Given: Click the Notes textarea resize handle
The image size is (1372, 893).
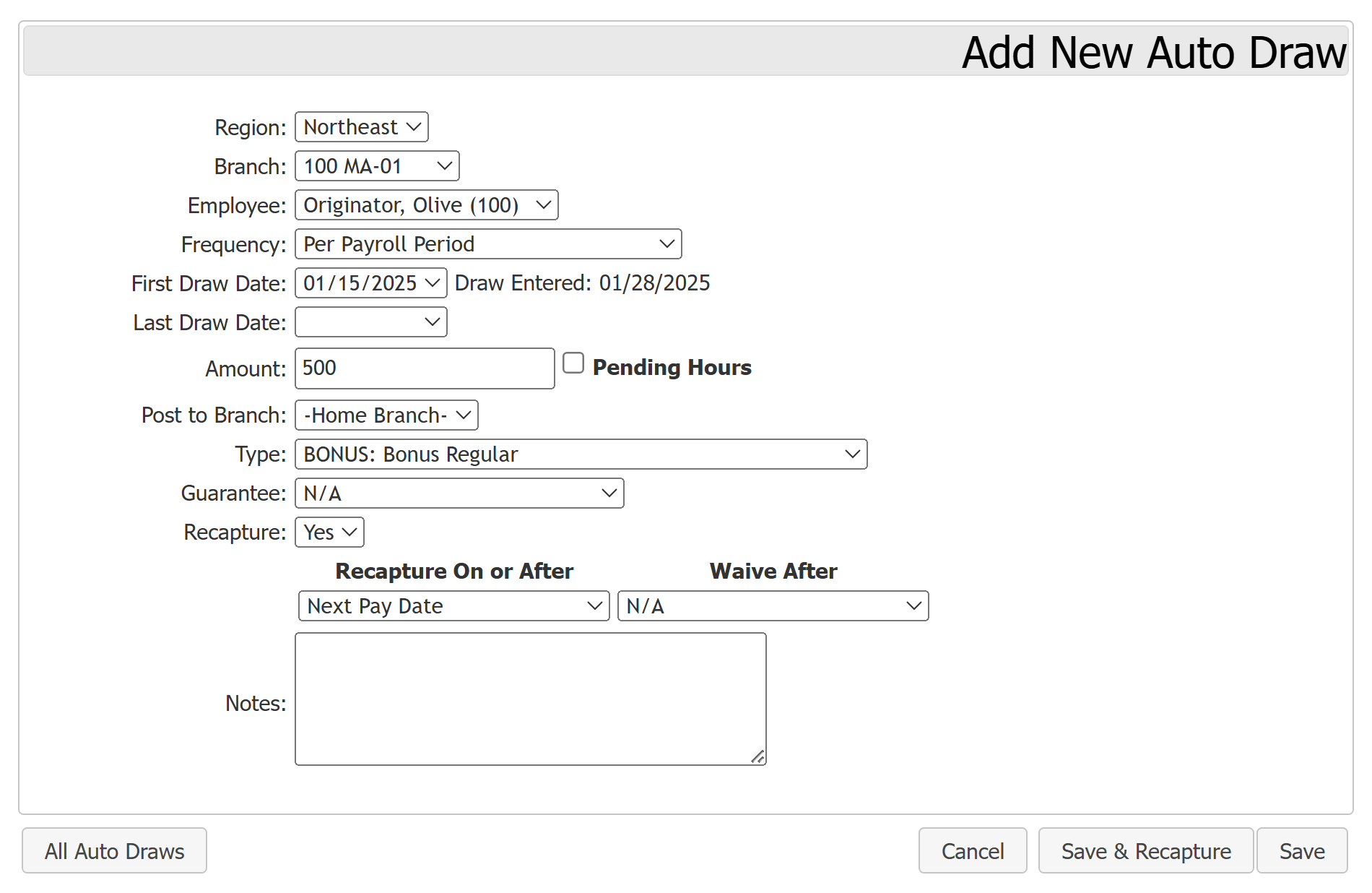Looking at the screenshot, I should pyautogui.click(x=757, y=756).
